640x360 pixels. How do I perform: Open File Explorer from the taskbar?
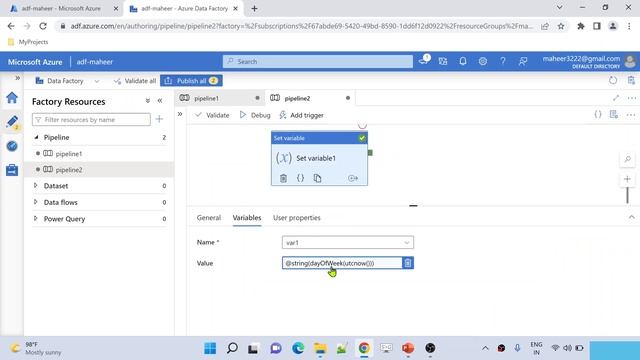click(320, 348)
